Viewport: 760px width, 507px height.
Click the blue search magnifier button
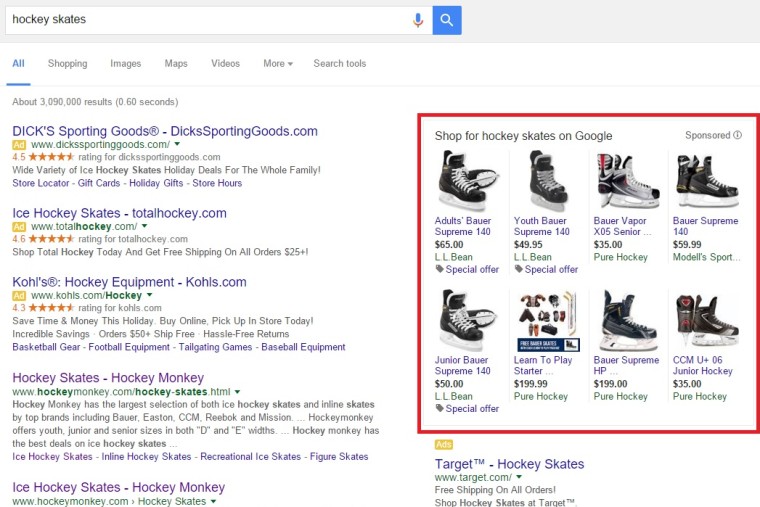click(447, 20)
